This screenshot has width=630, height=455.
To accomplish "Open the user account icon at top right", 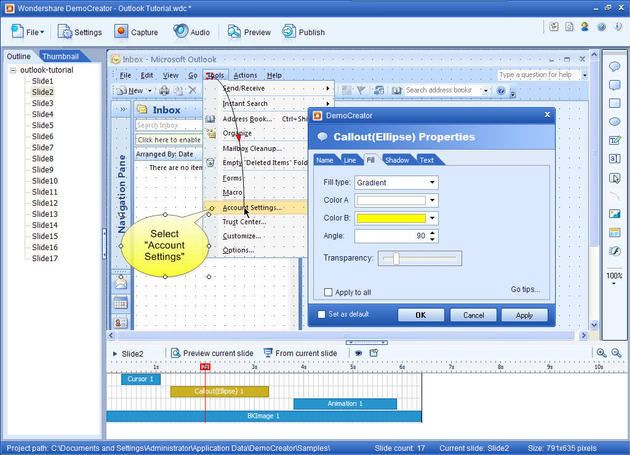I will pos(585,27).
